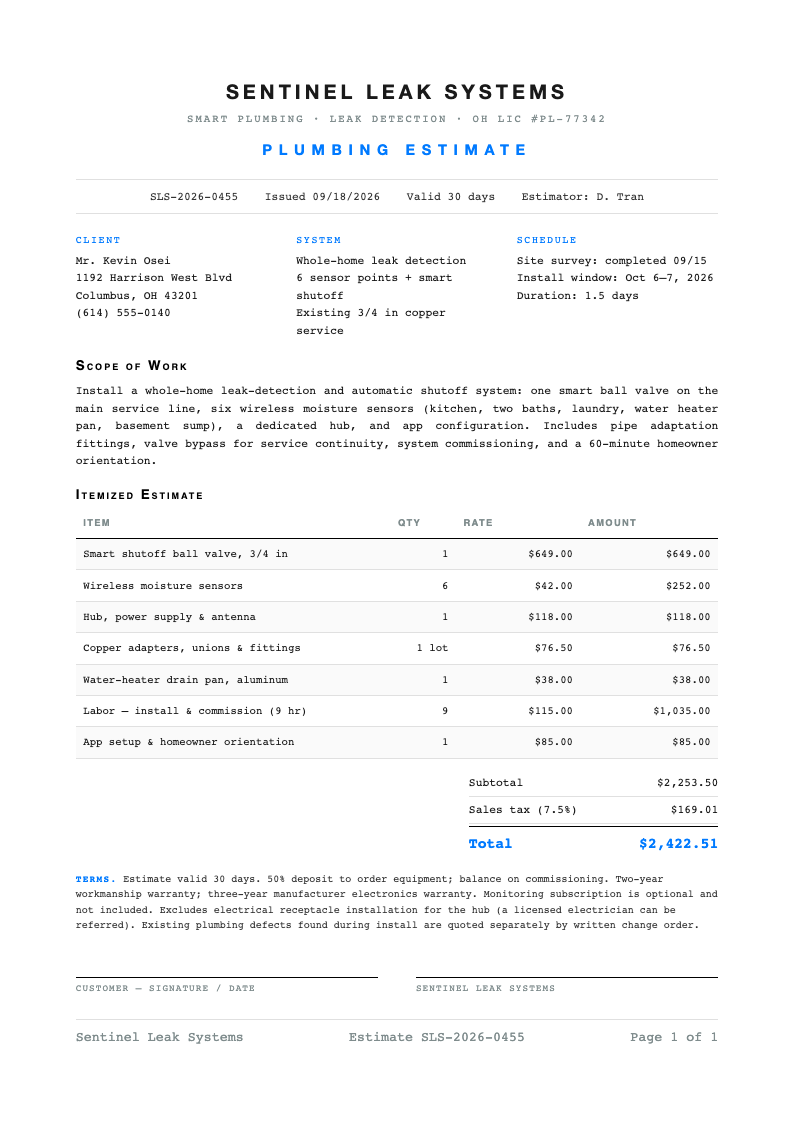Click Sales tax (7.5%) label
This screenshot has width=794, height=1123.
[523, 810]
